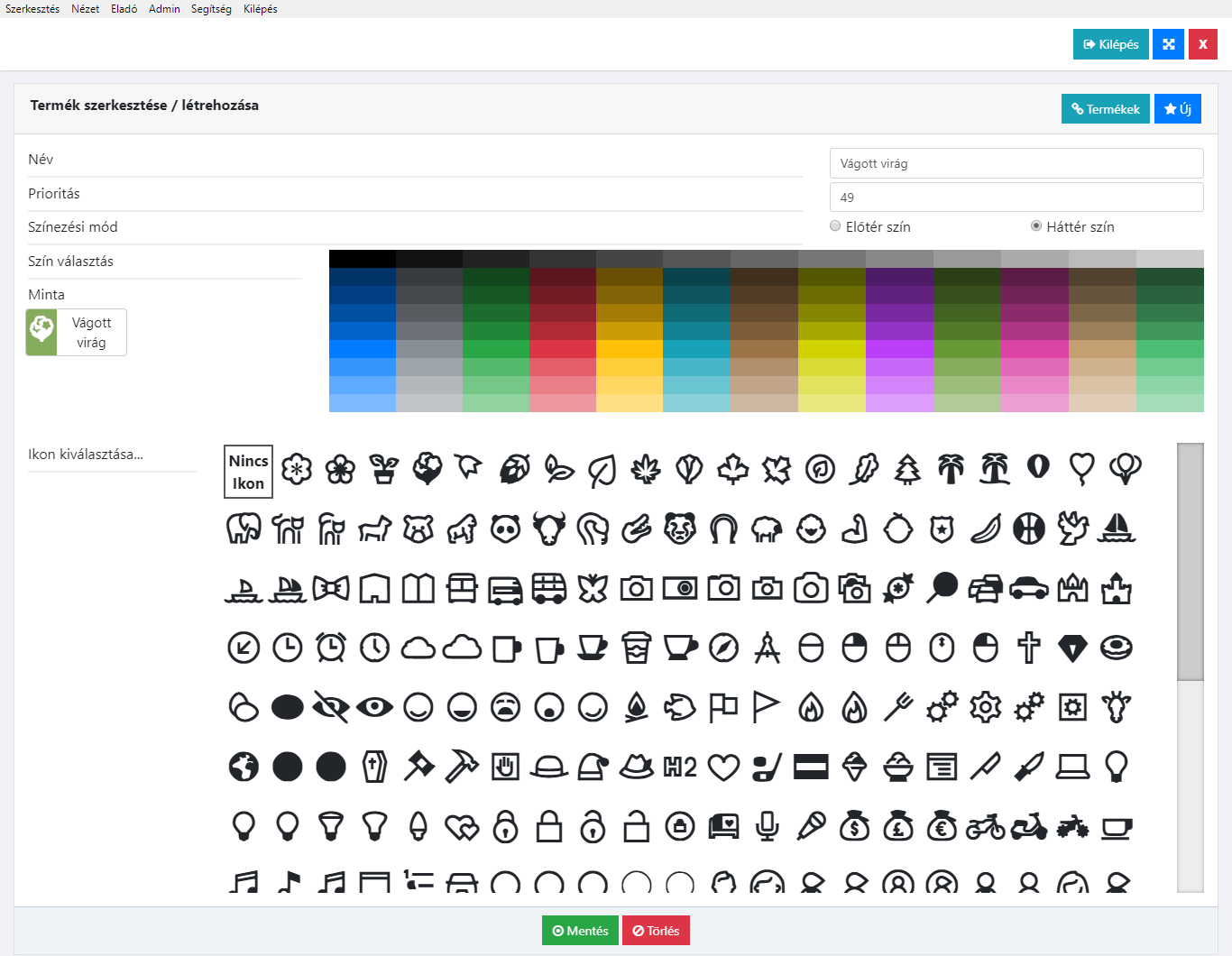Click the Prioritás input field
This screenshot has height=956, width=1232.
[x=1016, y=198]
